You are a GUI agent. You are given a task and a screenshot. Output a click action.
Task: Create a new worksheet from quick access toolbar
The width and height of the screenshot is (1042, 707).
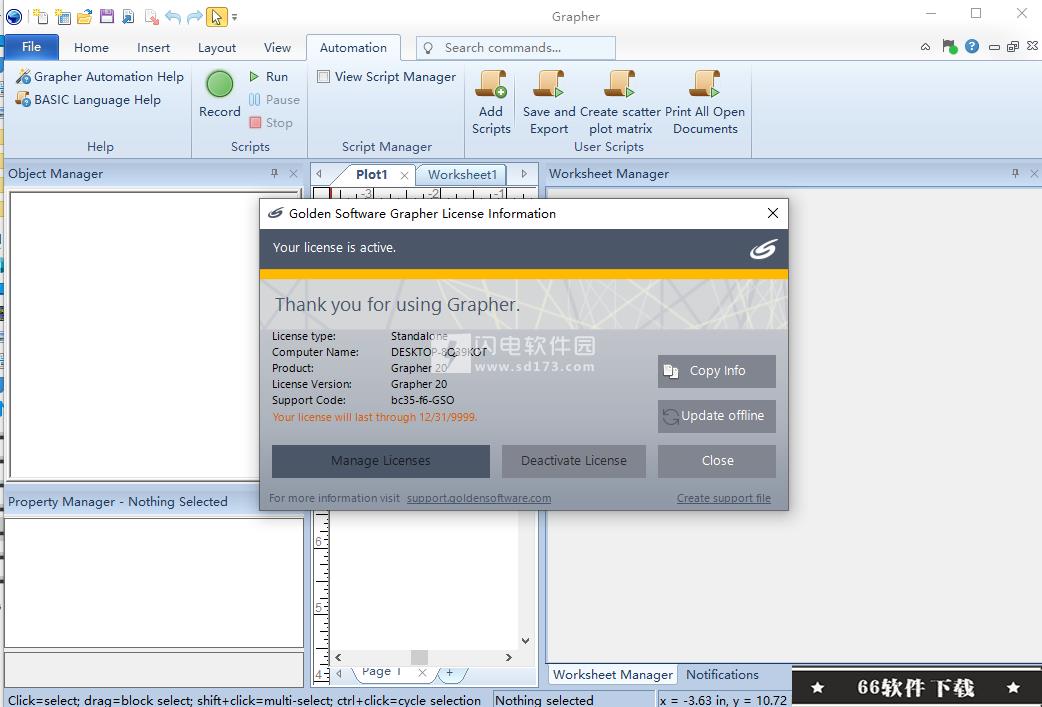(x=62, y=16)
